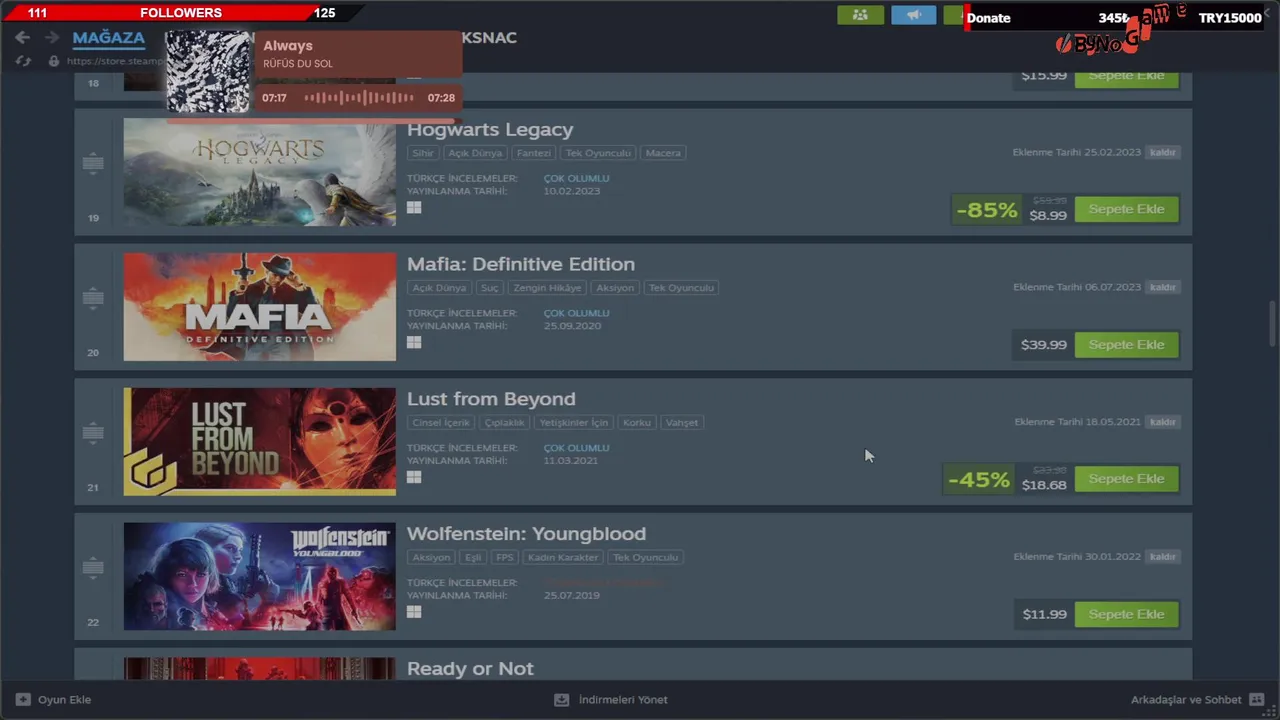Screen dimensions: 1280x720
Task: Remove Wolfenstein: Youngblood with kaldır
Action: point(1162,557)
